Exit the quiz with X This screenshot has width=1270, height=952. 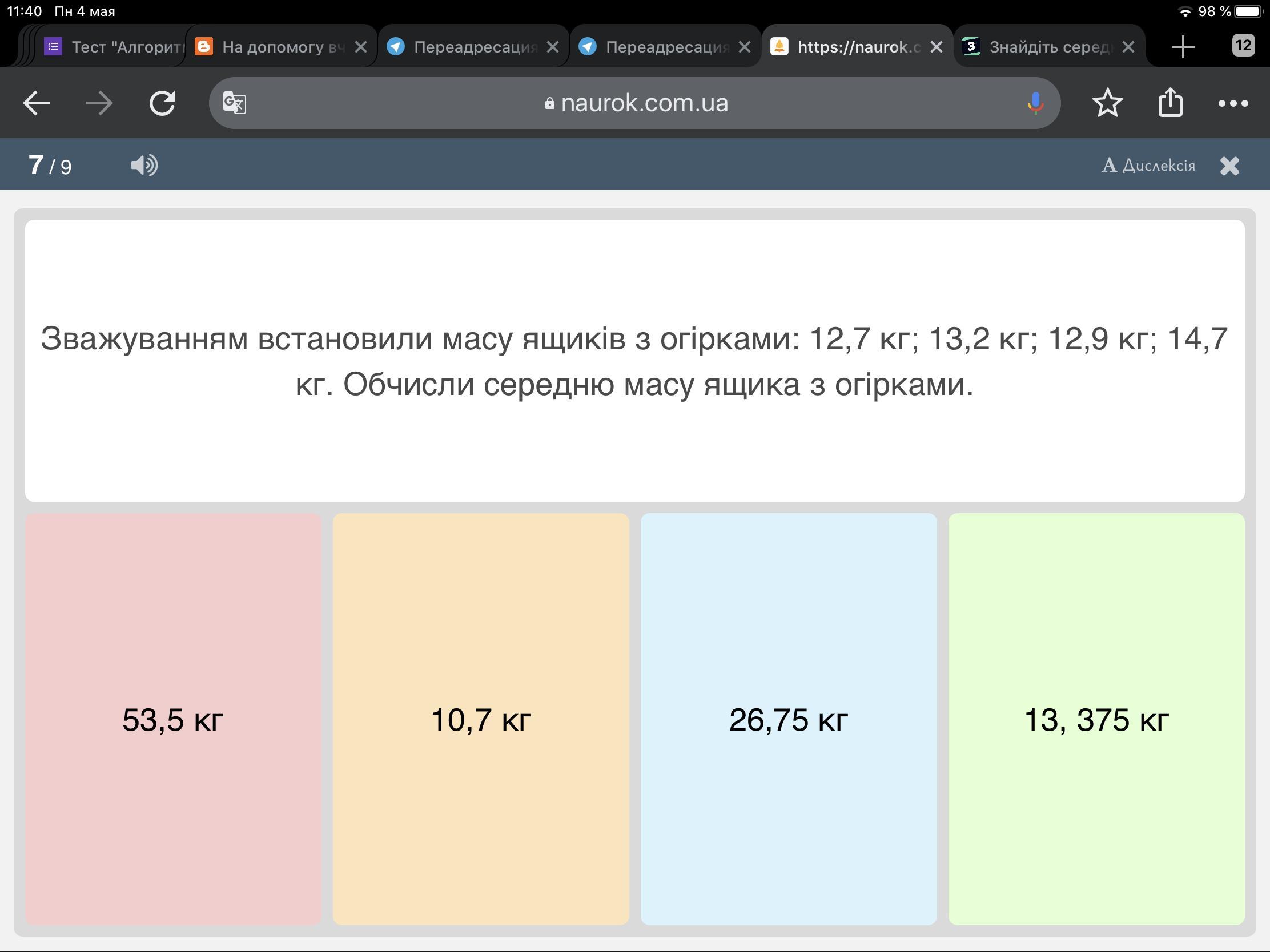[x=1229, y=166]
